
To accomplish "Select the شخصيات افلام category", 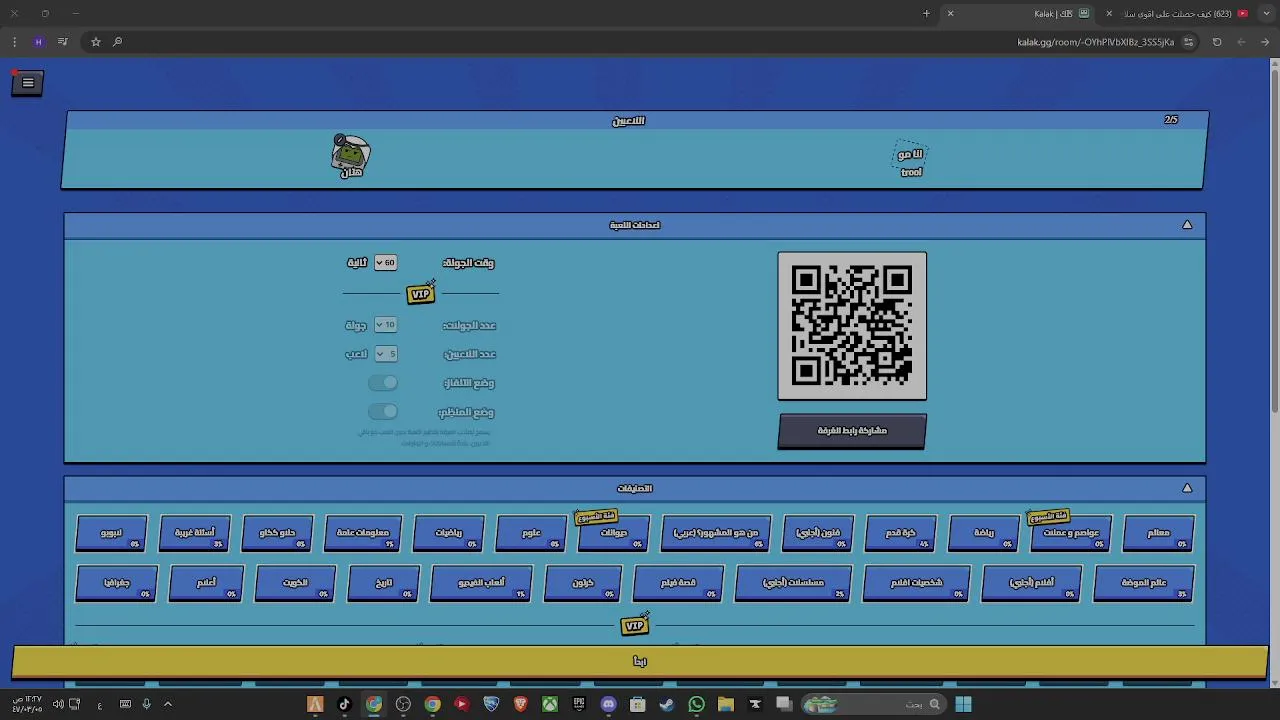I will click(x=916, y=583).
